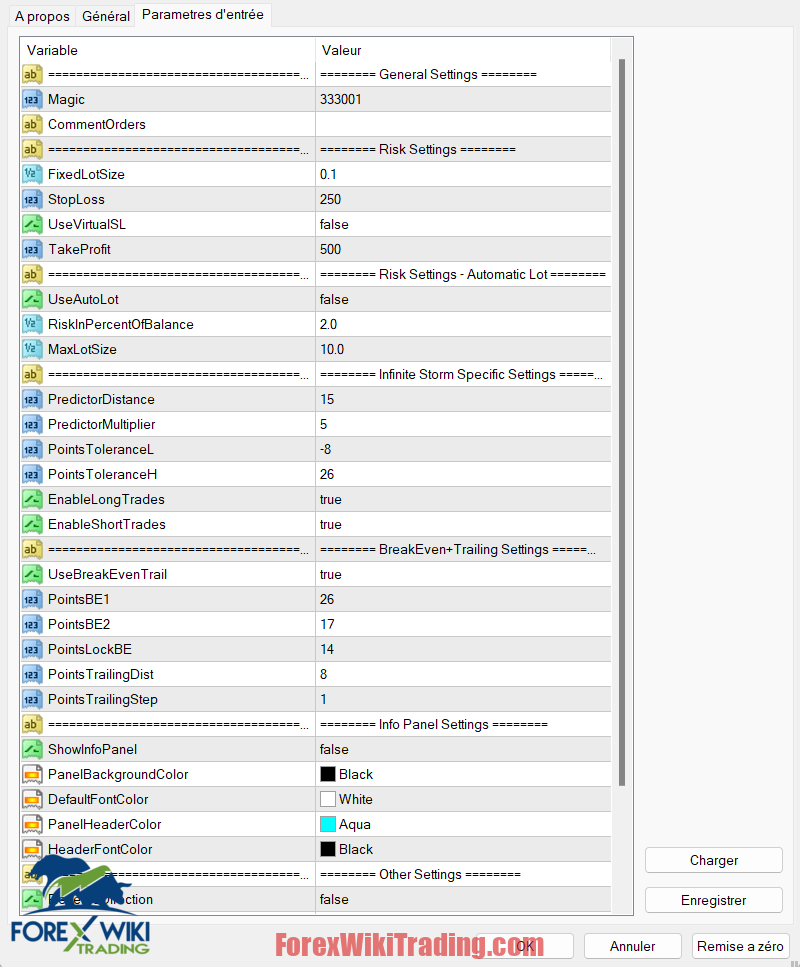Click the integer icon beside PointsBE1
The width and height of the screenshot is (800, 967).
tap(32, 599)
